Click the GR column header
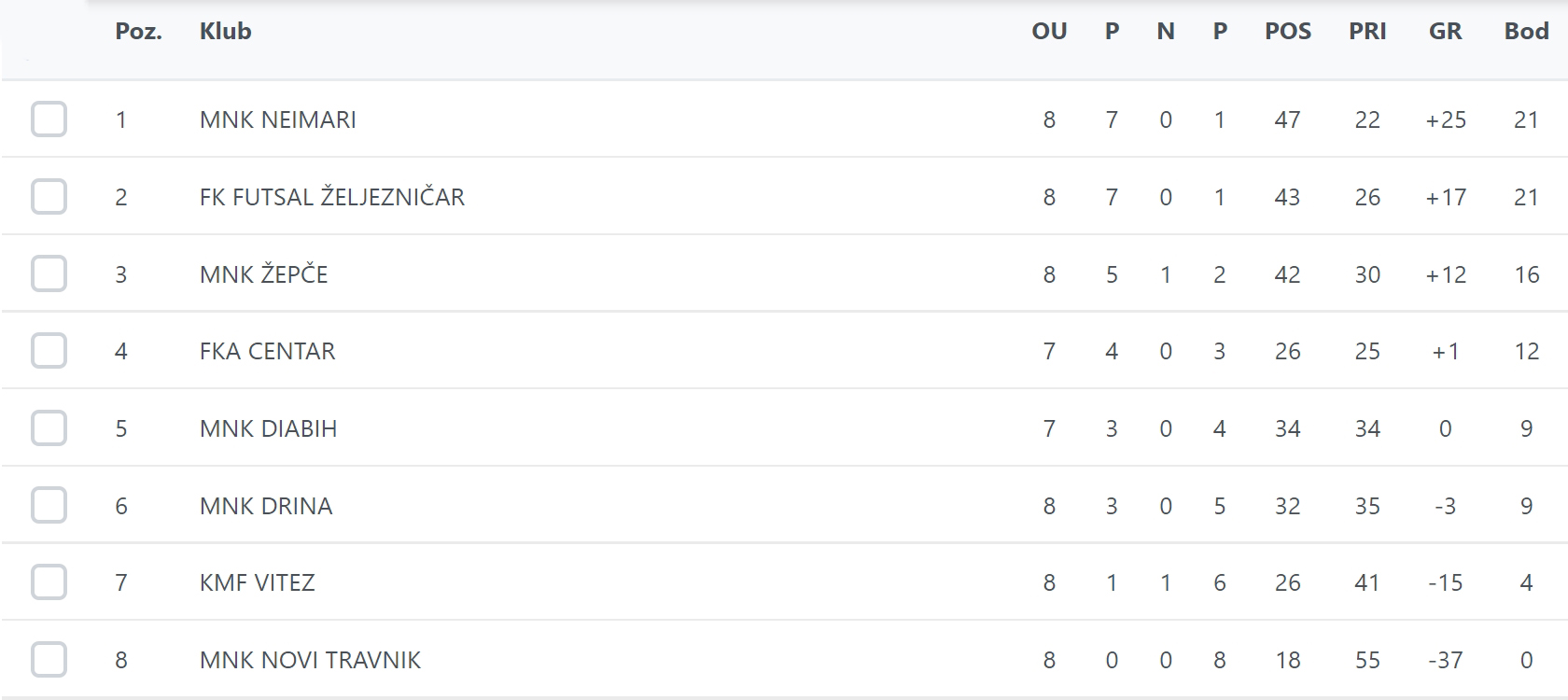The image size is (1568, 700). pos(1445,31)
